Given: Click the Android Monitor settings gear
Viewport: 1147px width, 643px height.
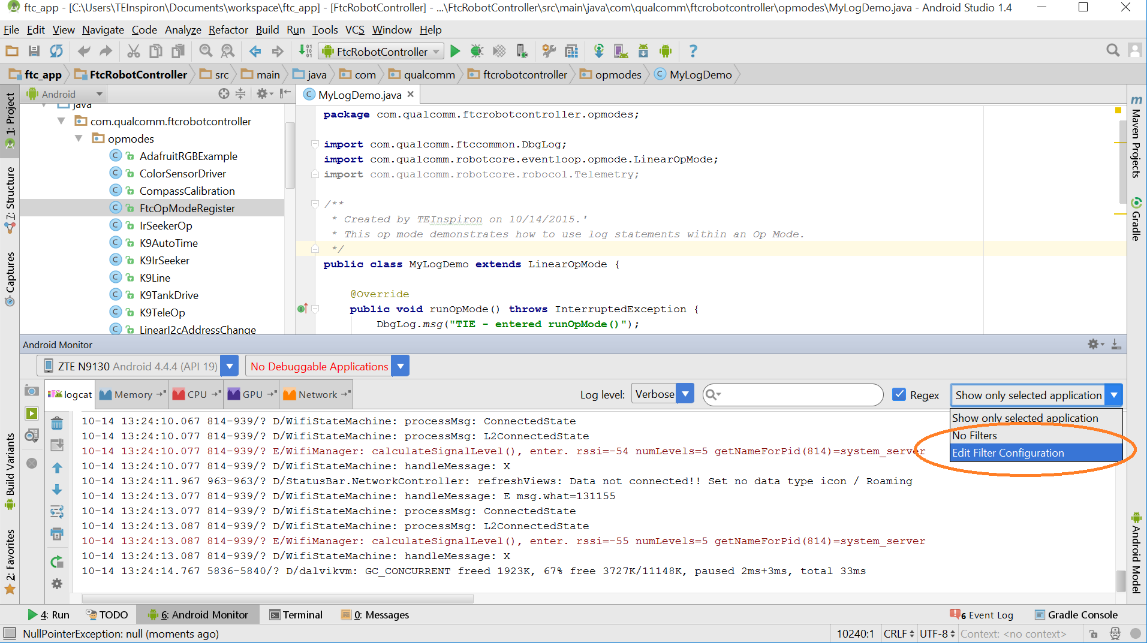Looking at the screenshot, I should pos(1093,344).
